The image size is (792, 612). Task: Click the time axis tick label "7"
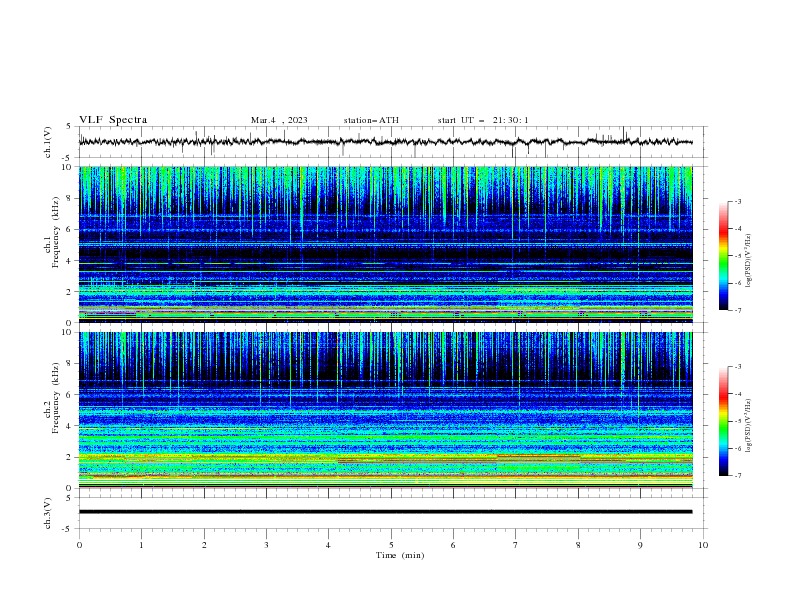click(x=515, y=545)
